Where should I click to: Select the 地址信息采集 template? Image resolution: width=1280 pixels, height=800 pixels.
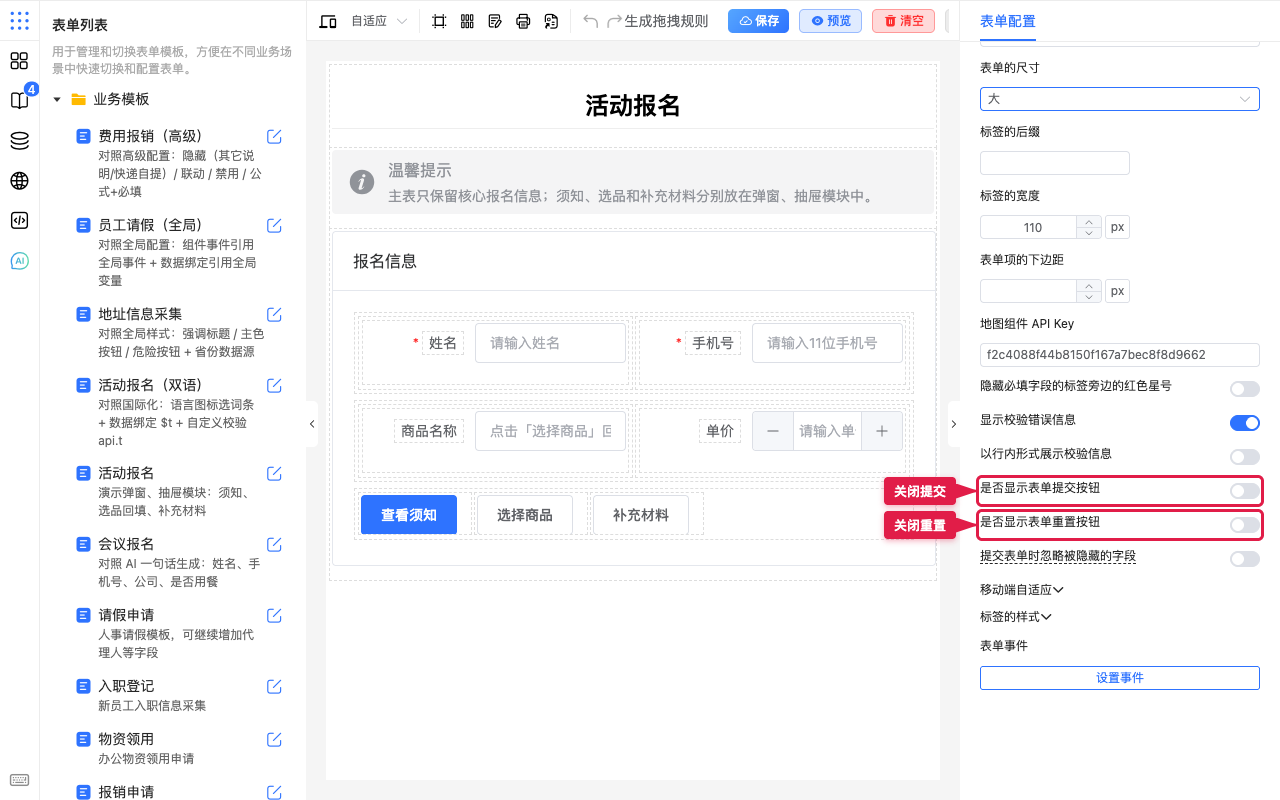140,314
